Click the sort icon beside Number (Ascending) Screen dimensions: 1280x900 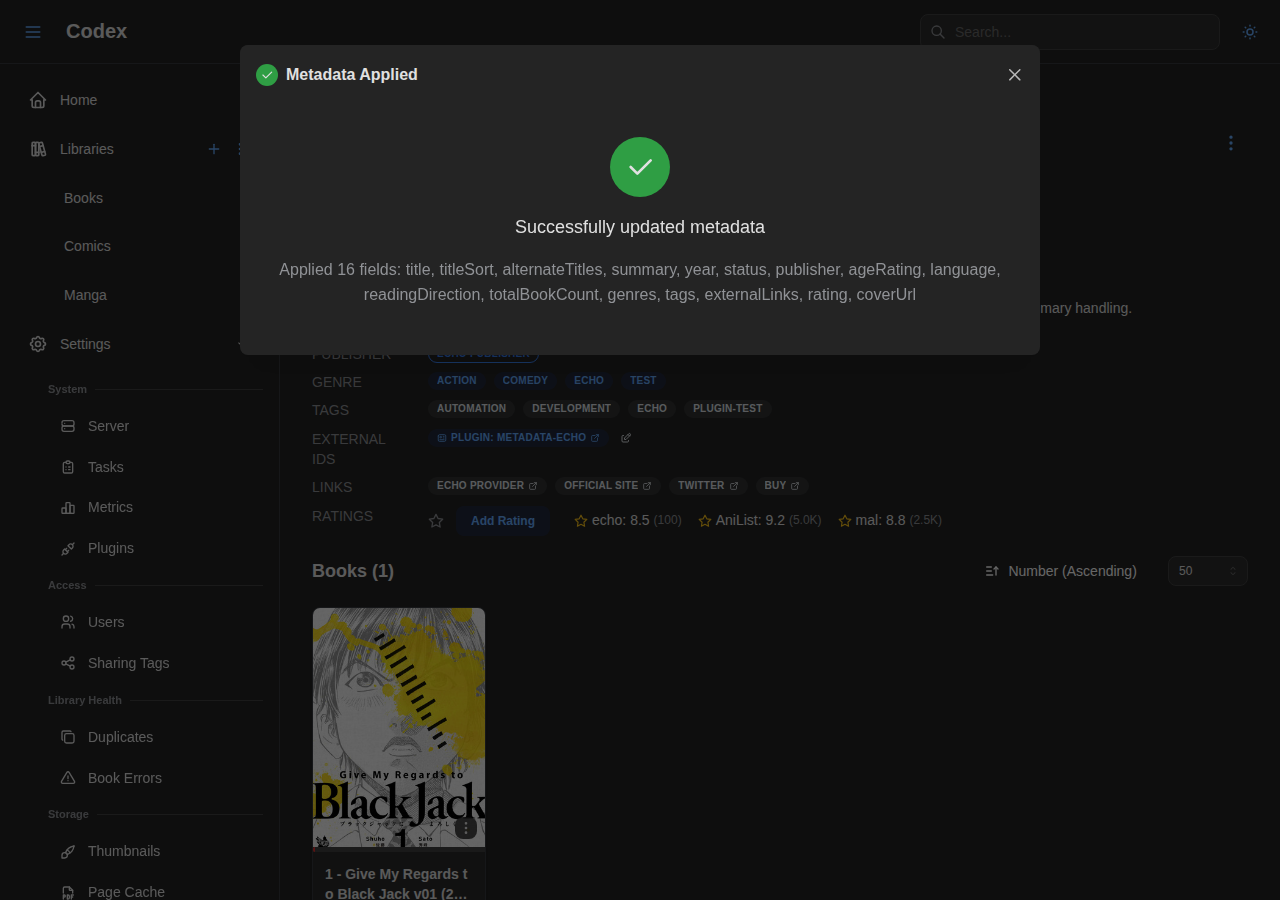[990, 570]
